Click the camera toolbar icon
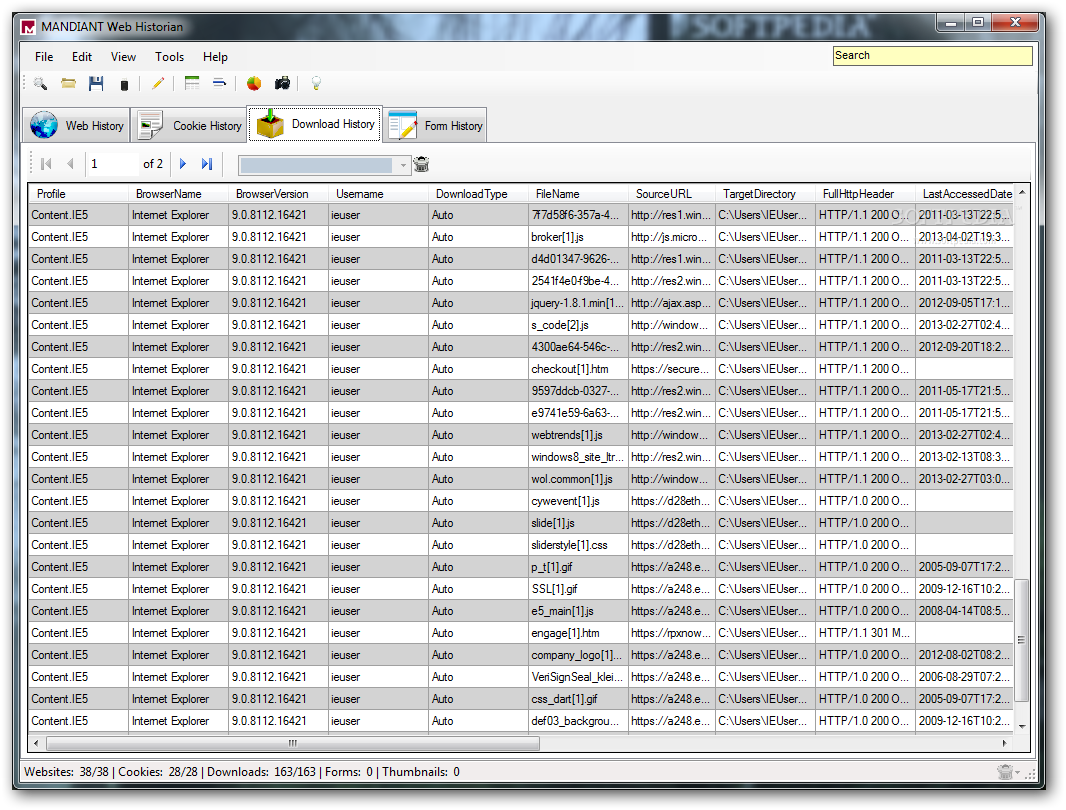 (282, 84)
